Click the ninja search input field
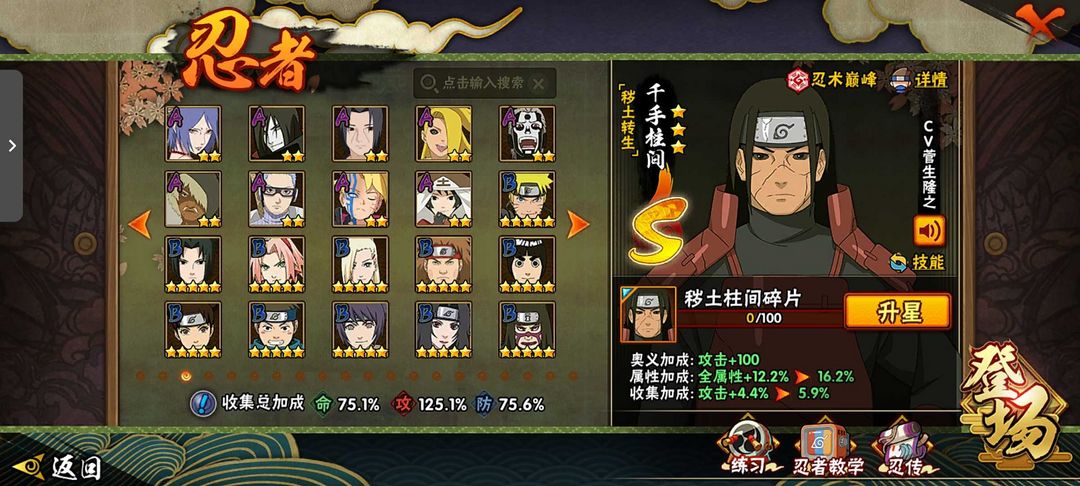1080x486 pixels. pyautogui.click(x=485, y=83)
